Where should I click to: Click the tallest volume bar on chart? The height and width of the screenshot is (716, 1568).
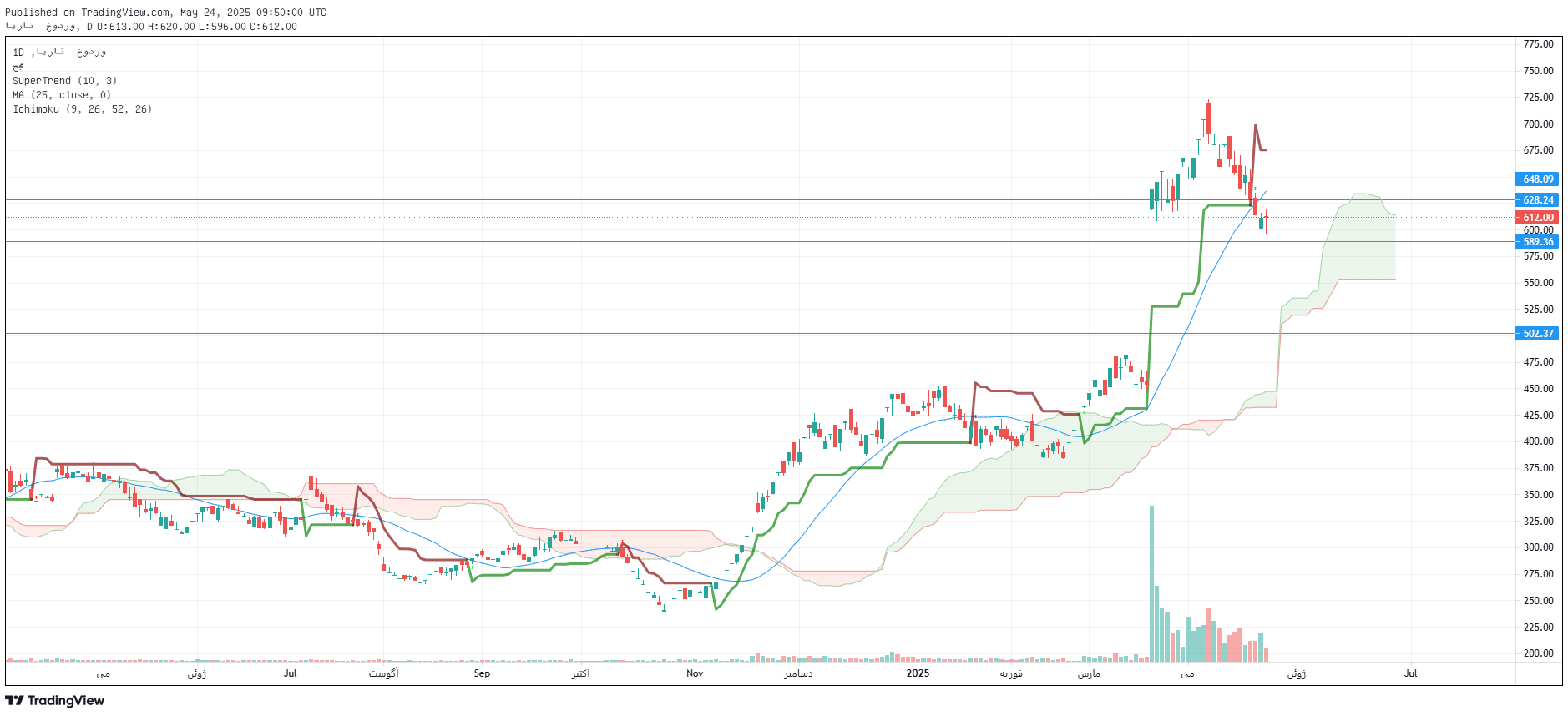(x=1152, y=584)
